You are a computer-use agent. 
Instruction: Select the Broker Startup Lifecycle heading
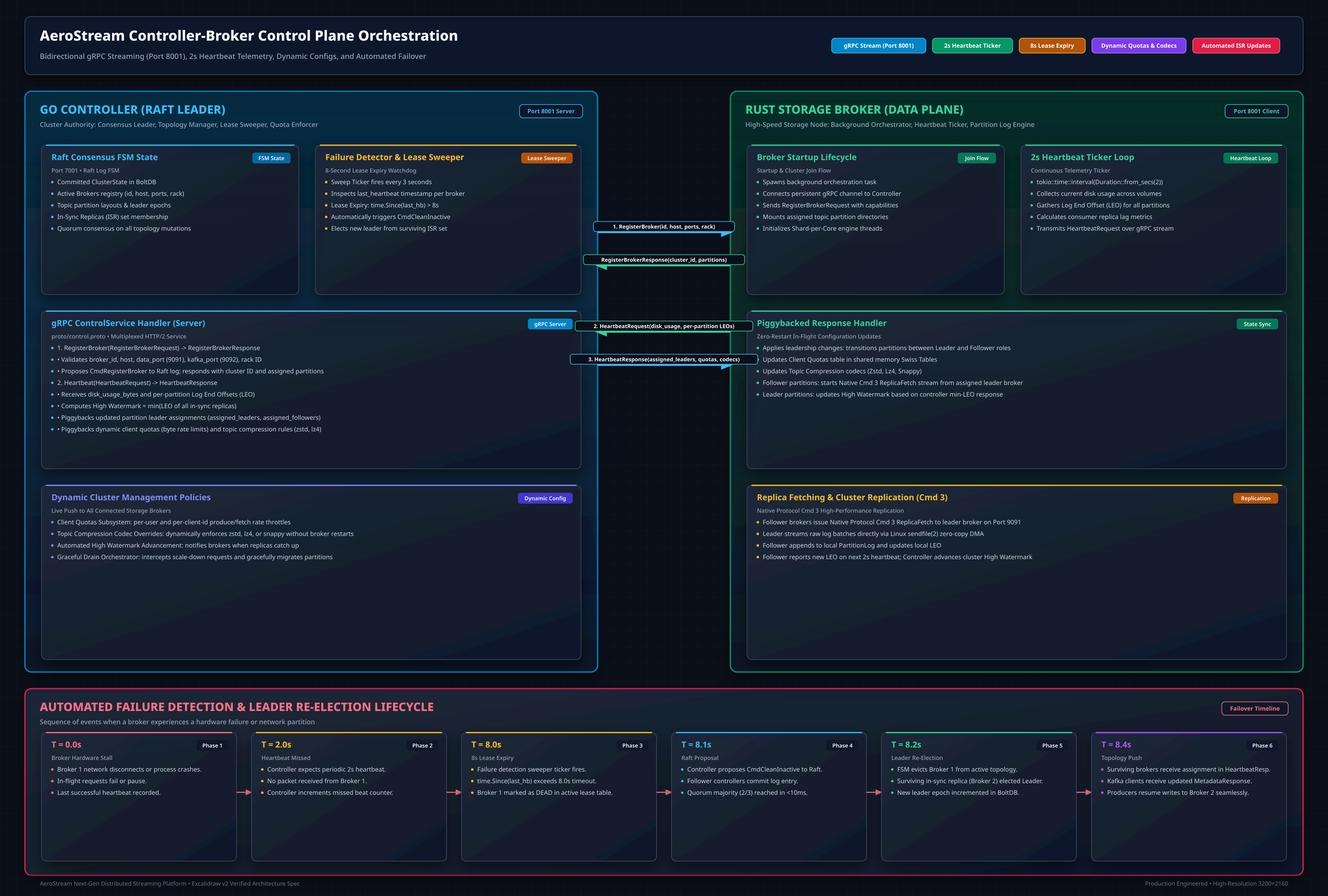806,157
